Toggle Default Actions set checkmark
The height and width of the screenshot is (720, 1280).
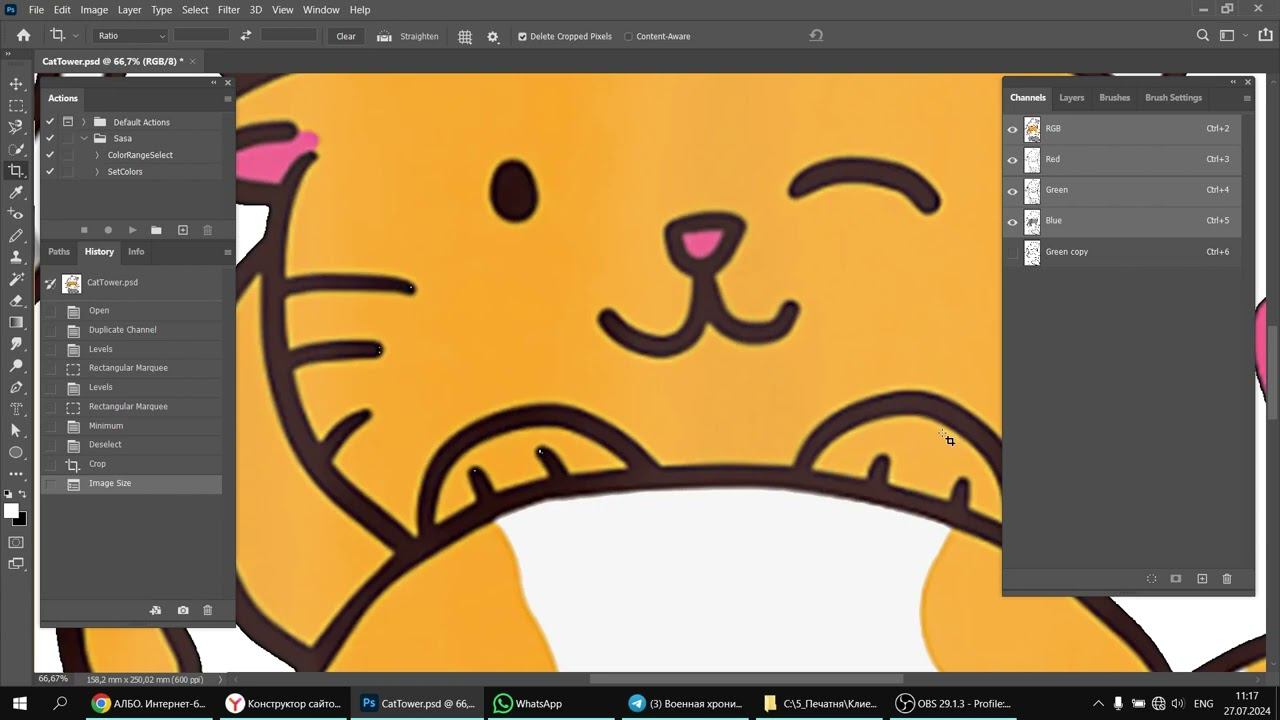[x=50, y=122]
